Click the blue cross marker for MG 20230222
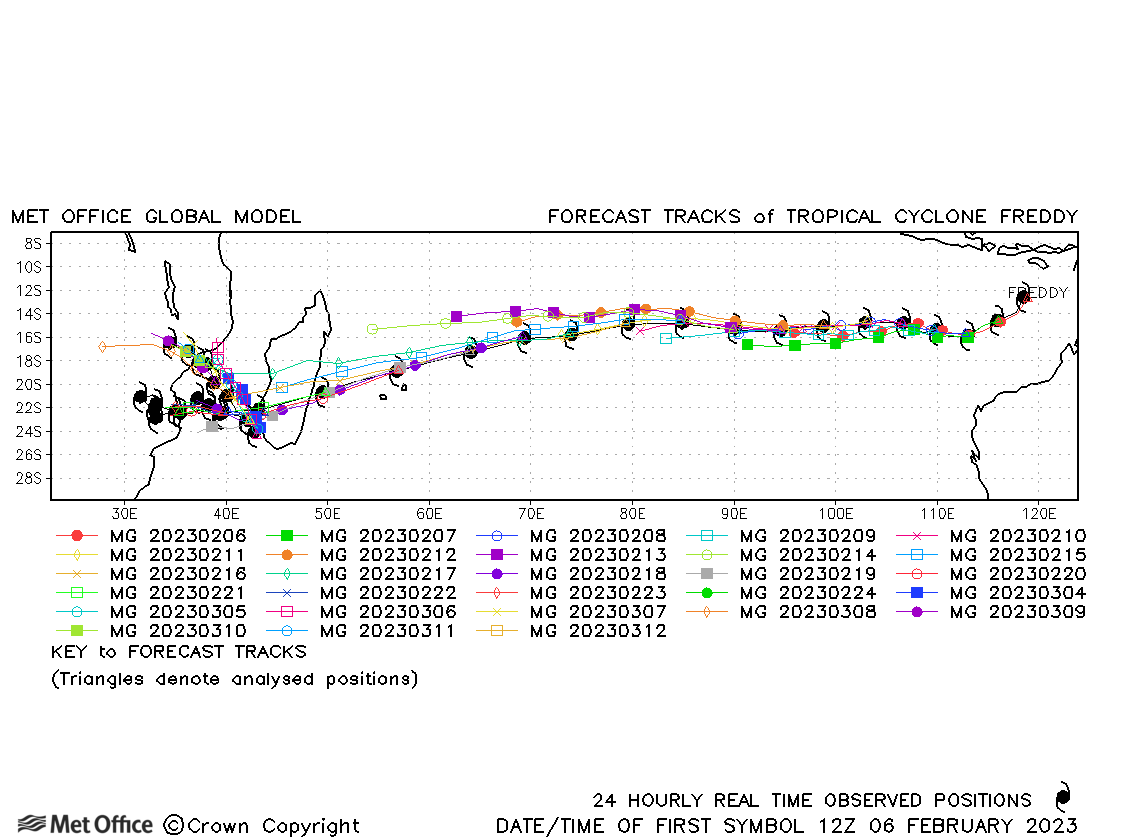 (287, 593)
